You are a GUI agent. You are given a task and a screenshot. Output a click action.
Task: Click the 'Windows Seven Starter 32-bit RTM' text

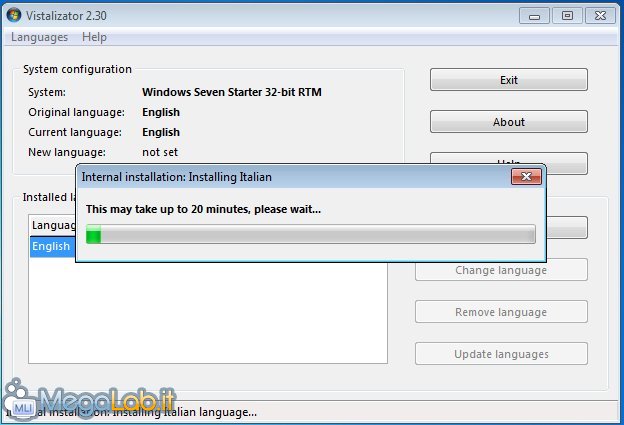coord(232,92)
